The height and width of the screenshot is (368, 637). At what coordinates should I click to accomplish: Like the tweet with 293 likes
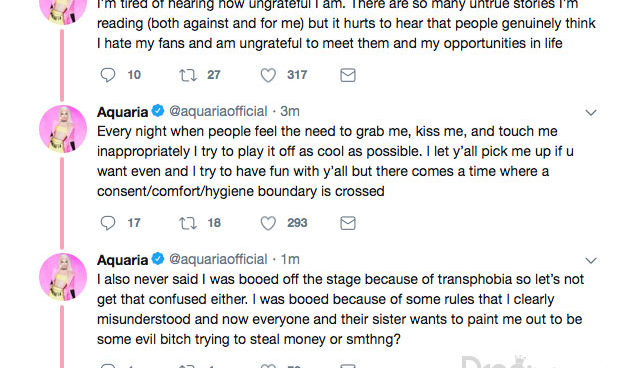pyautogui.click(x=268, y=223)
